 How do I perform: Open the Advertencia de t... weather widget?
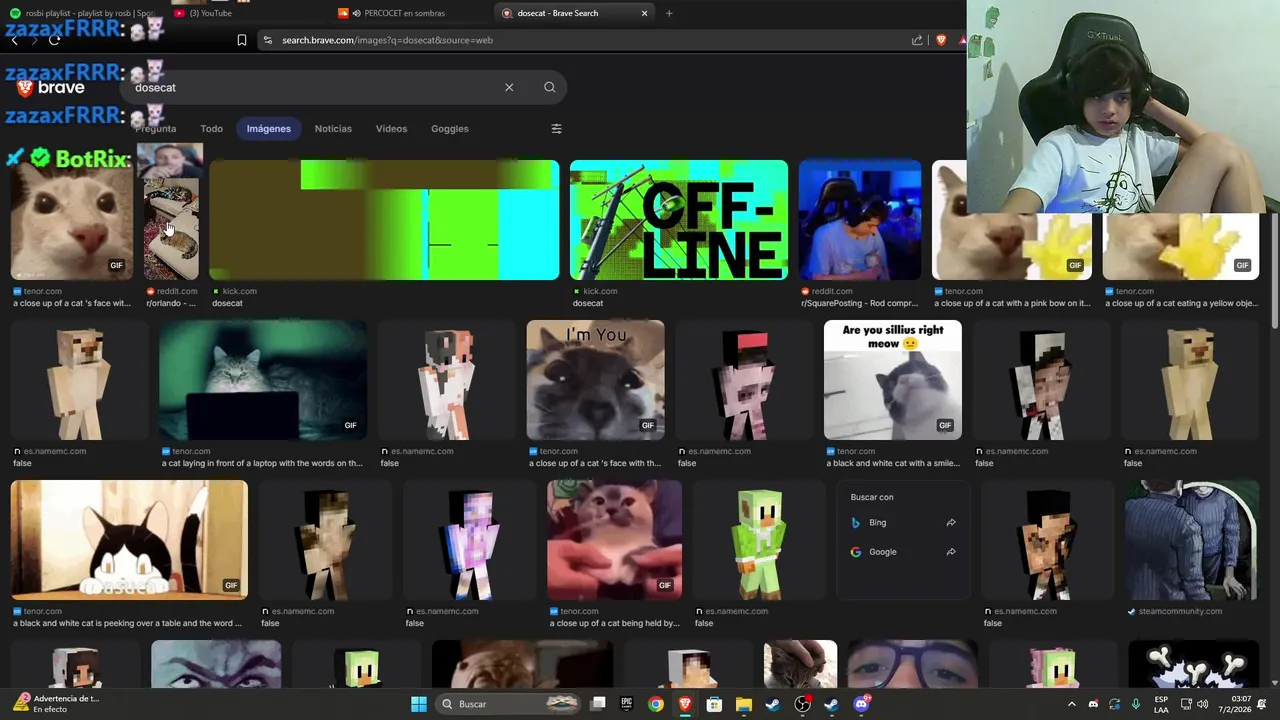(x=56, y=704)
